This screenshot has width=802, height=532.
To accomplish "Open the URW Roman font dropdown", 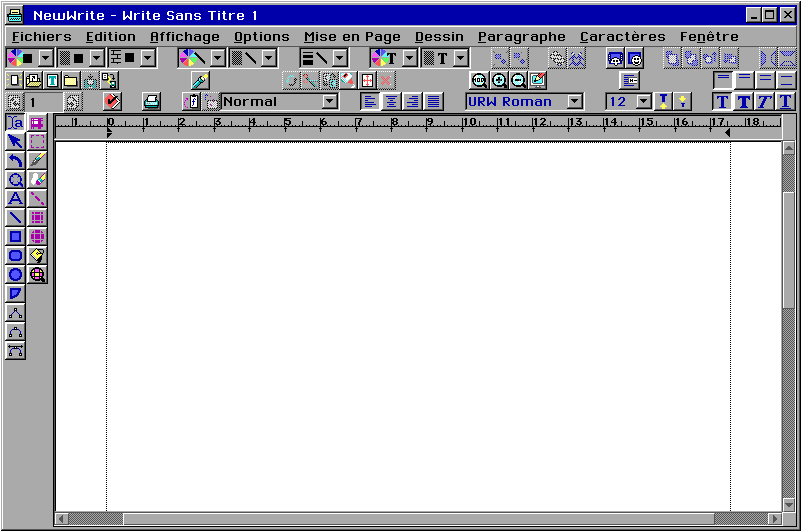I will tap(575, 101).
